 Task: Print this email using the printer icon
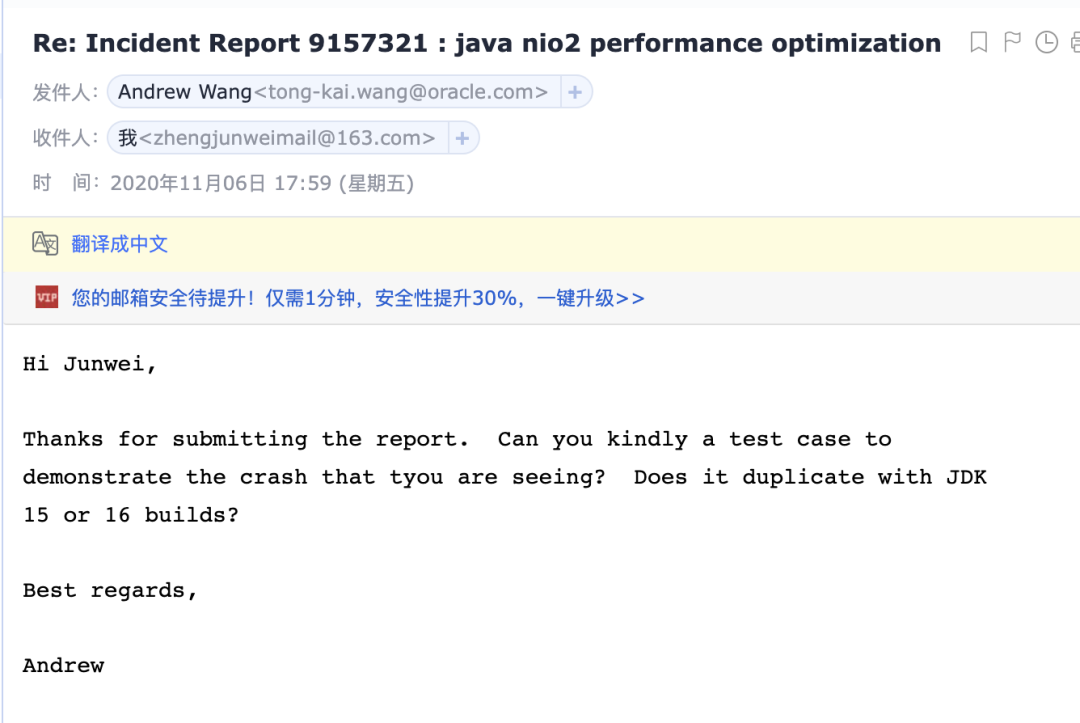[x=1075, y=42]
